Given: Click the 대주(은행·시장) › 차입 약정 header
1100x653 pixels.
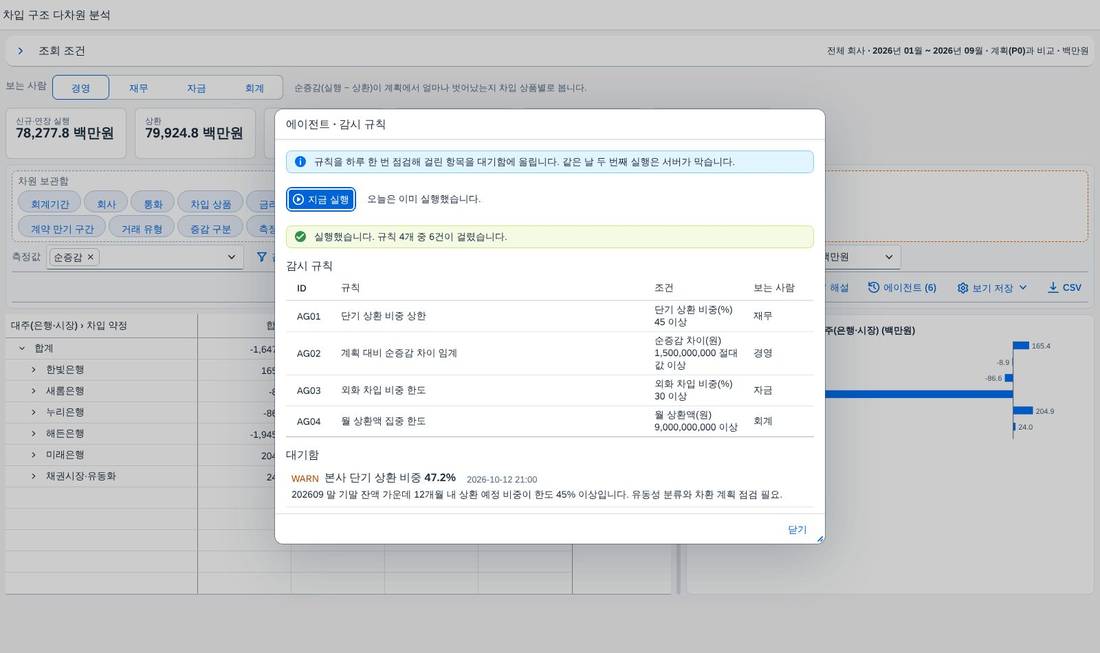Looking at the screenshot, I should pos(69,325).
